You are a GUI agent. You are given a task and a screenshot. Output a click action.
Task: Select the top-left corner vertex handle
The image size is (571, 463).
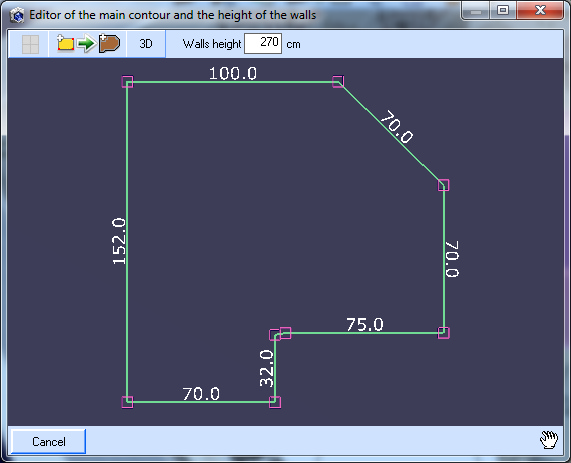pyautogui.click(x=127, y=82)
